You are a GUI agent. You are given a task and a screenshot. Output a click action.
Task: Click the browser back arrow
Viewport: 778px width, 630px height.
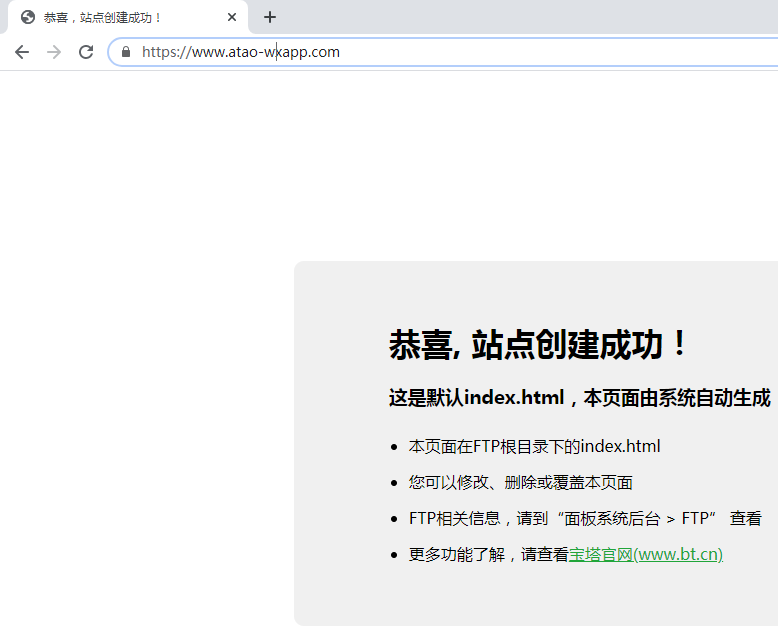[x=22, y=52]
